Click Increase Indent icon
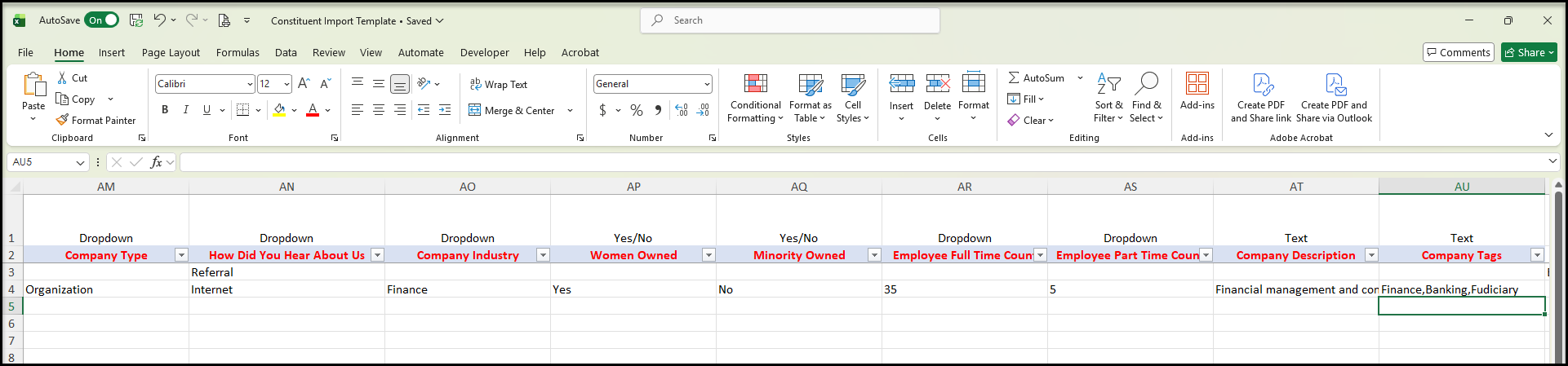The width and height of the screenshot is (1568, 366). tap(445, 110)
